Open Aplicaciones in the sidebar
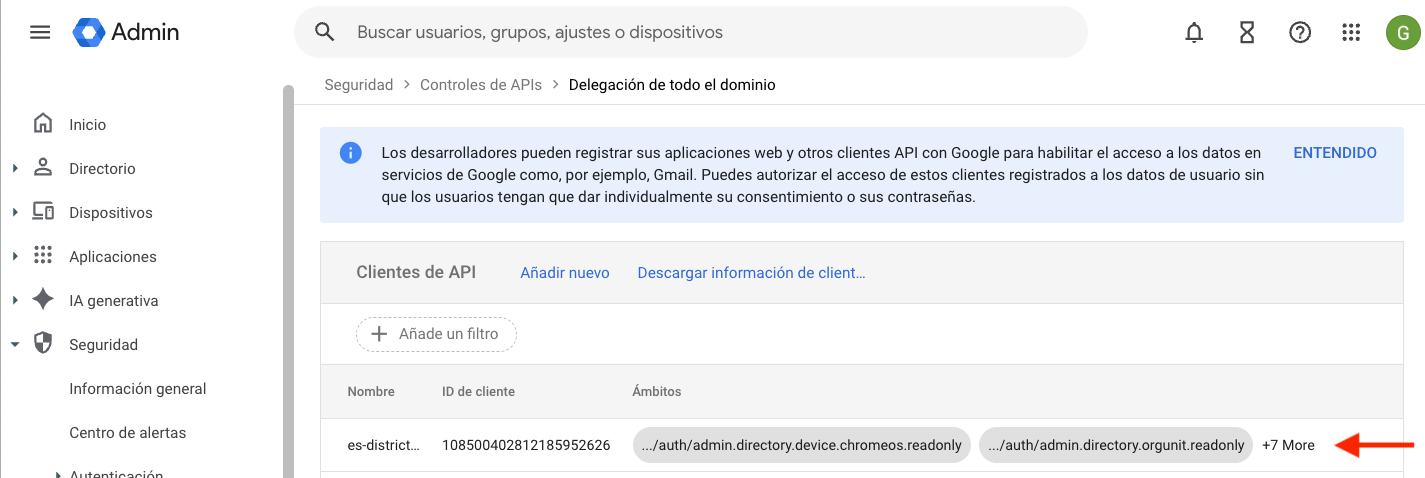1425x478 pixels. (112, 257)
